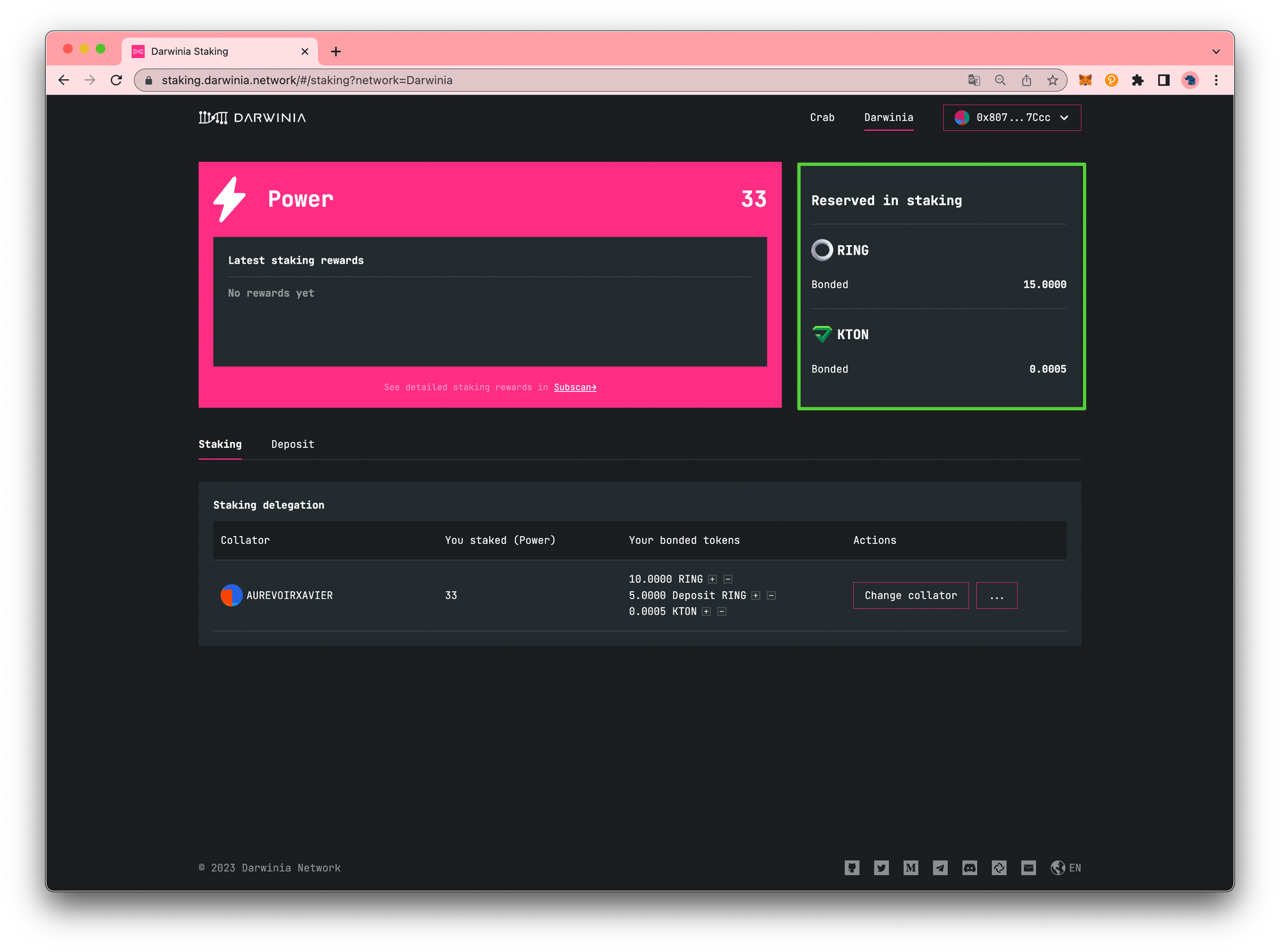Click the KTON token icon in staking panel
1280x952 pixels.
click(822, 333)
